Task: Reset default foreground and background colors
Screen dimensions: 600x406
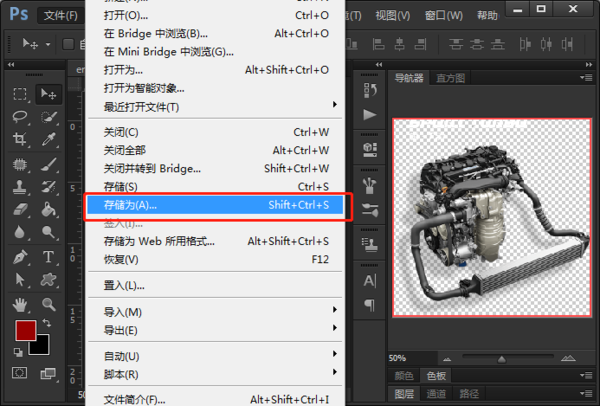Action: pos(17,352)
